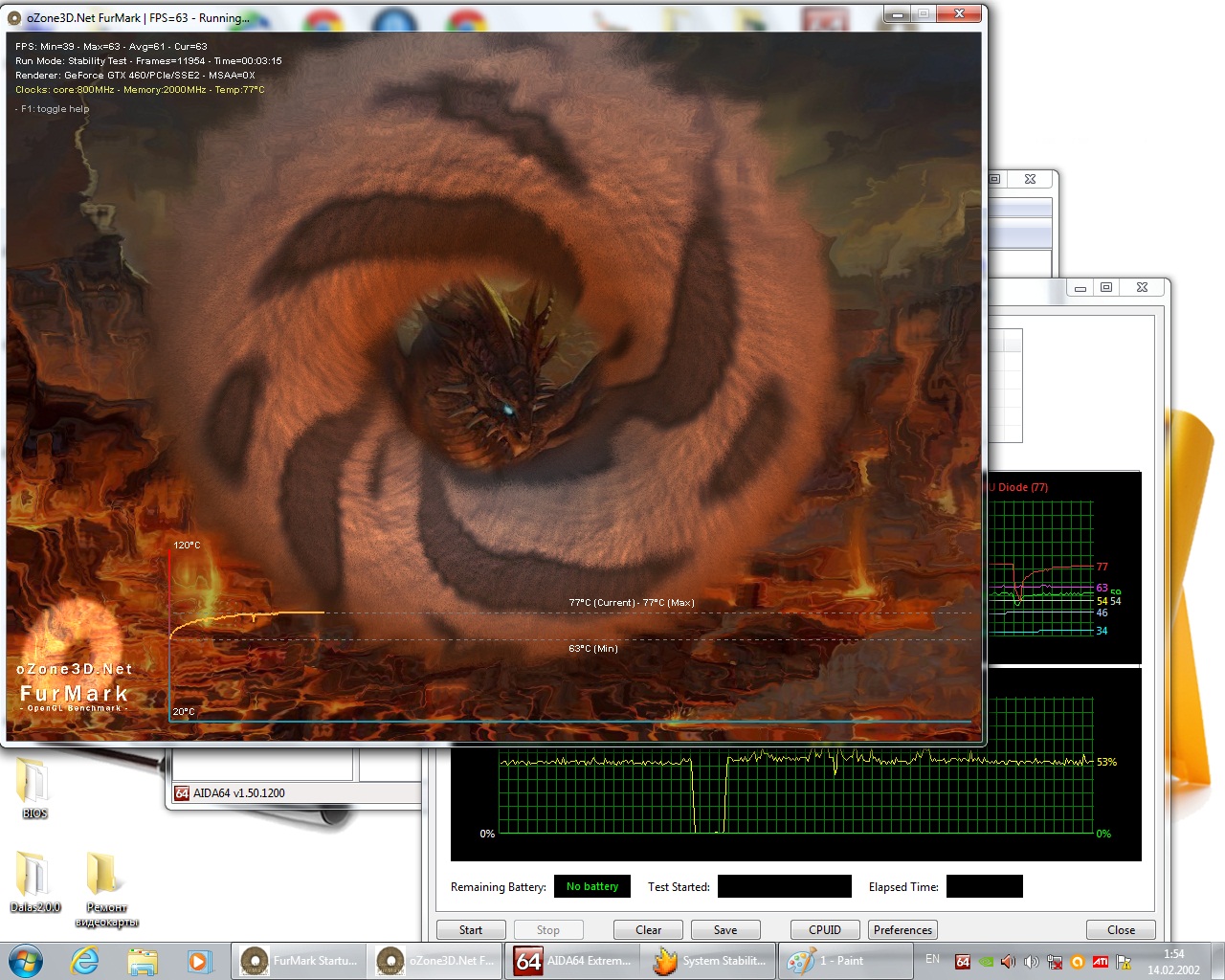The image size is (1225, 980).
Task: Click the yellow Clocks line in FurMark
Action: pos(140,90)
